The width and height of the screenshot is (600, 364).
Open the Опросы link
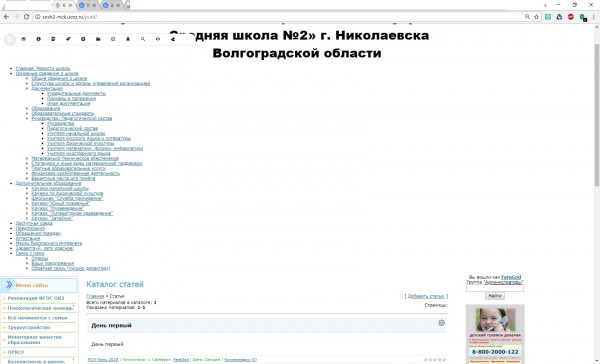click(x=39, y=258)
